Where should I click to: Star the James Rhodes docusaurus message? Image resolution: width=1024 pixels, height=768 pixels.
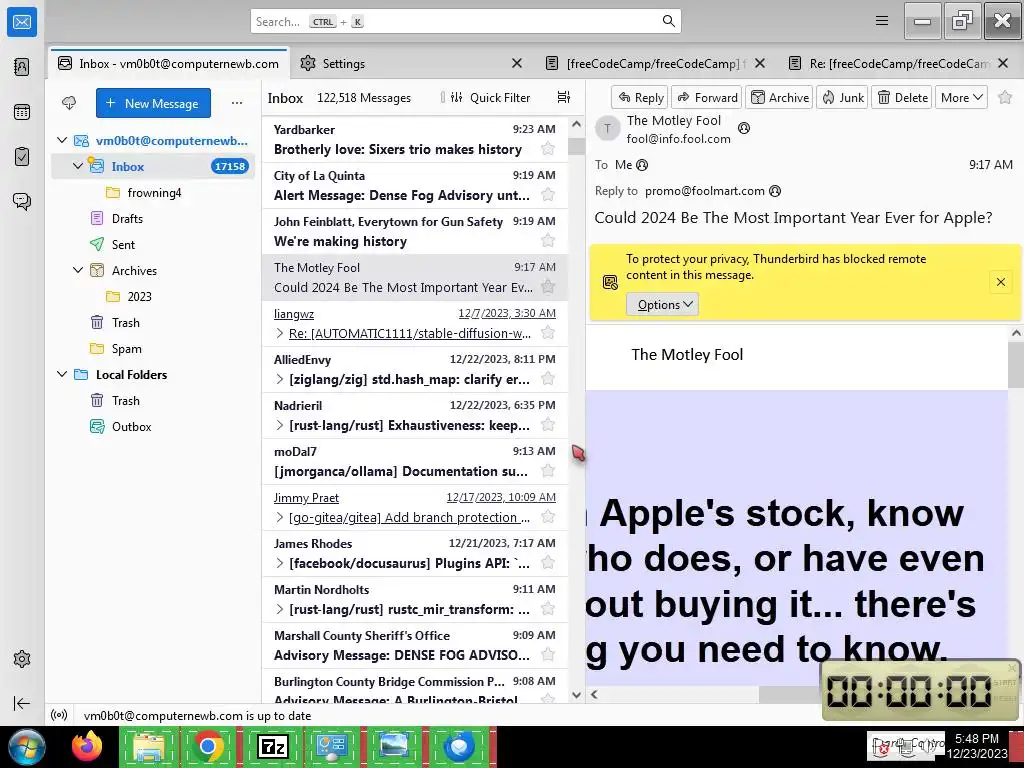(548, 563)
